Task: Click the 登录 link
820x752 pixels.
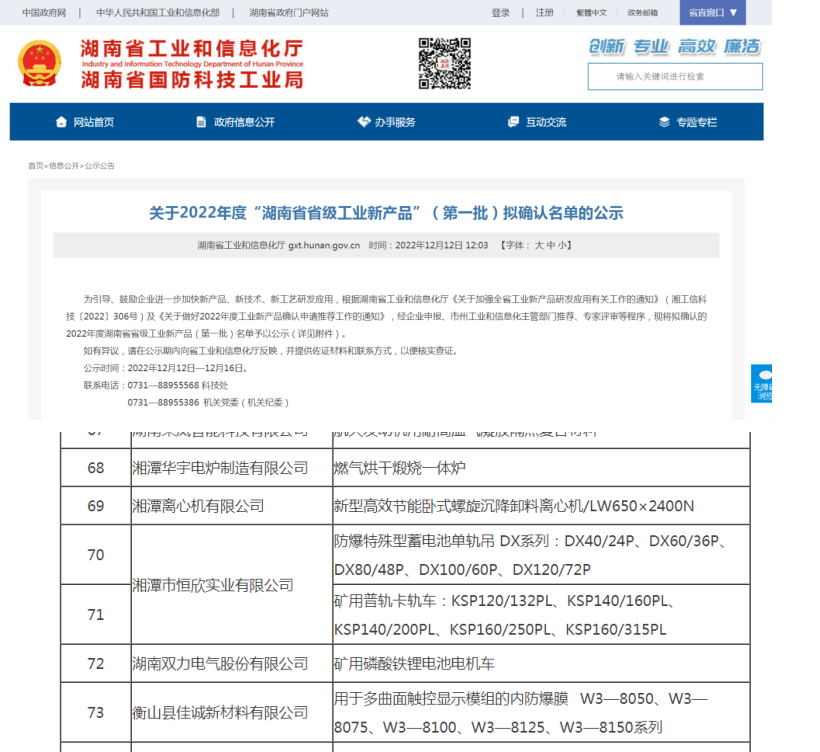Action: click(500, 13)
